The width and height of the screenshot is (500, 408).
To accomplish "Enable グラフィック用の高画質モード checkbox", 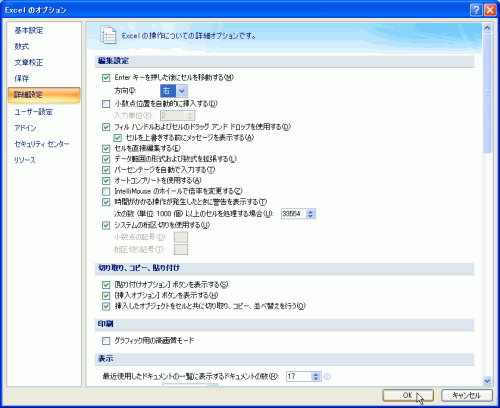I will tap(106, 341).
